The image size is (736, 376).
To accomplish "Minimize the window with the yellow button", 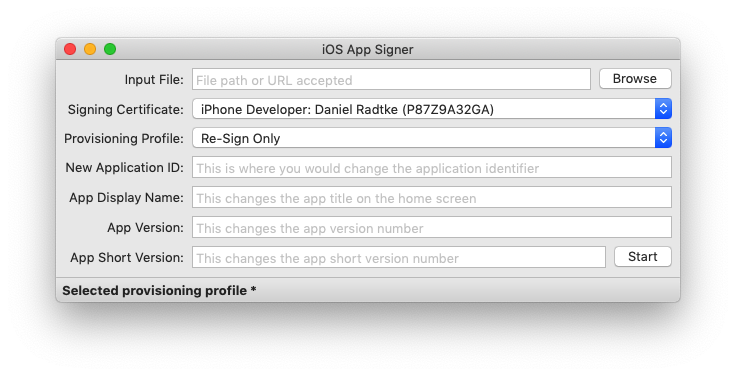I will [90, 49].
